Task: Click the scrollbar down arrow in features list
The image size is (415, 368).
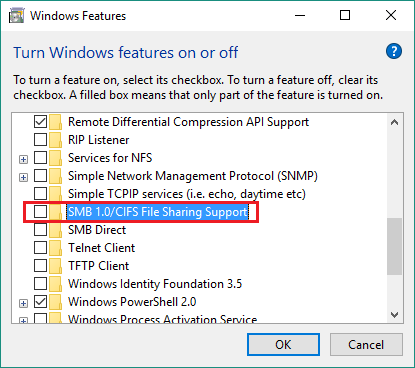Action: 395,314
